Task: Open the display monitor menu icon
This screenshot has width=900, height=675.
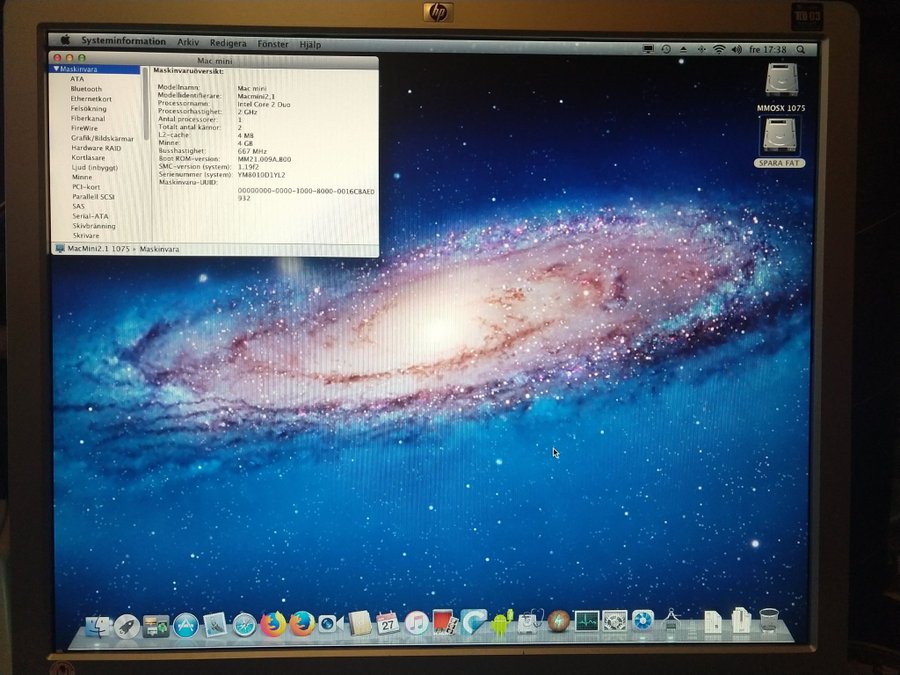Action: 648,49
